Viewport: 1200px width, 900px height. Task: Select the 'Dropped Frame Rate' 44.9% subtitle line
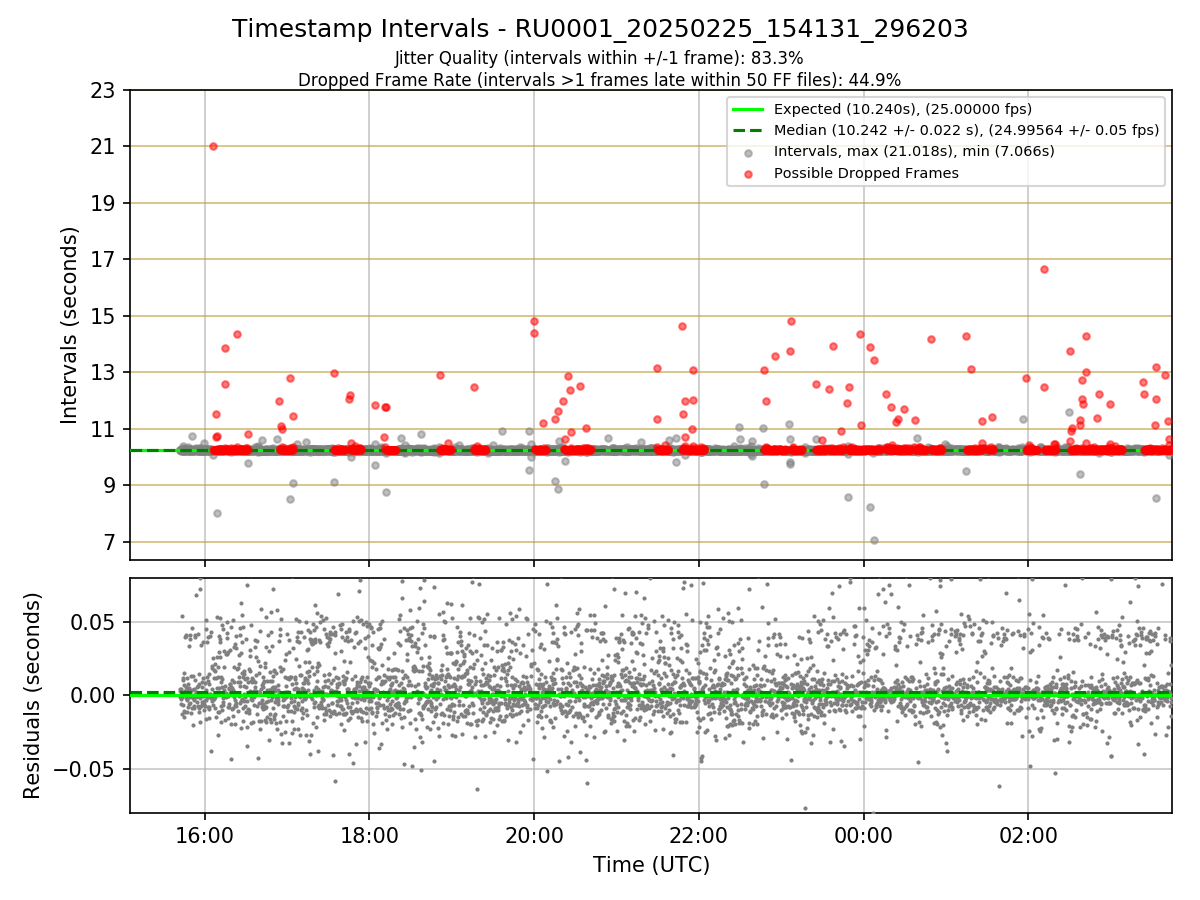click(600, 79)
